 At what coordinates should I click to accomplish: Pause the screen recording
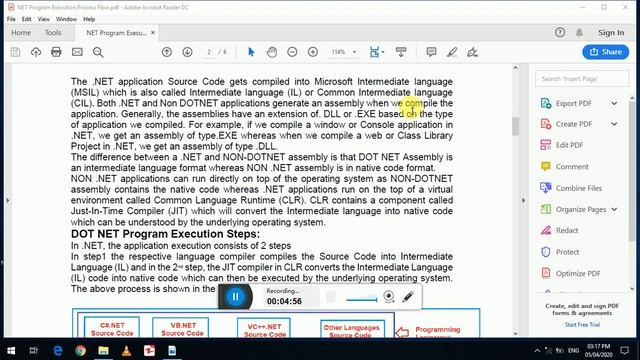pyautogui.click(x=236, y=297)
